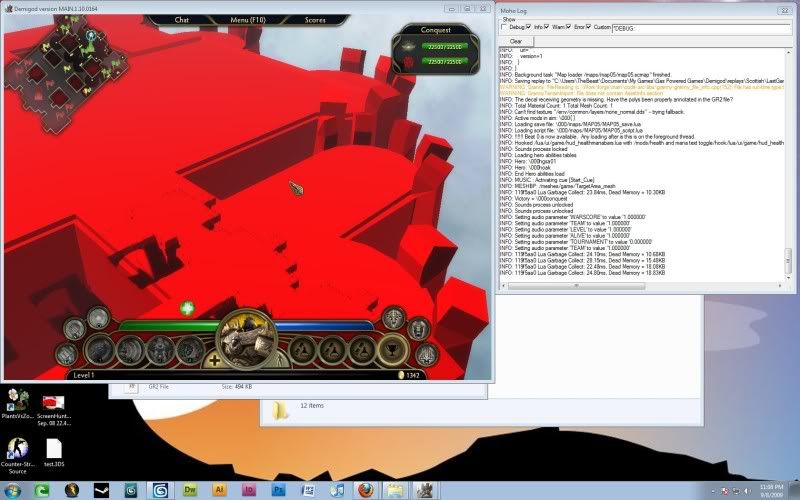Use the item slot adjacent to hero portrait

pos(303,351)
